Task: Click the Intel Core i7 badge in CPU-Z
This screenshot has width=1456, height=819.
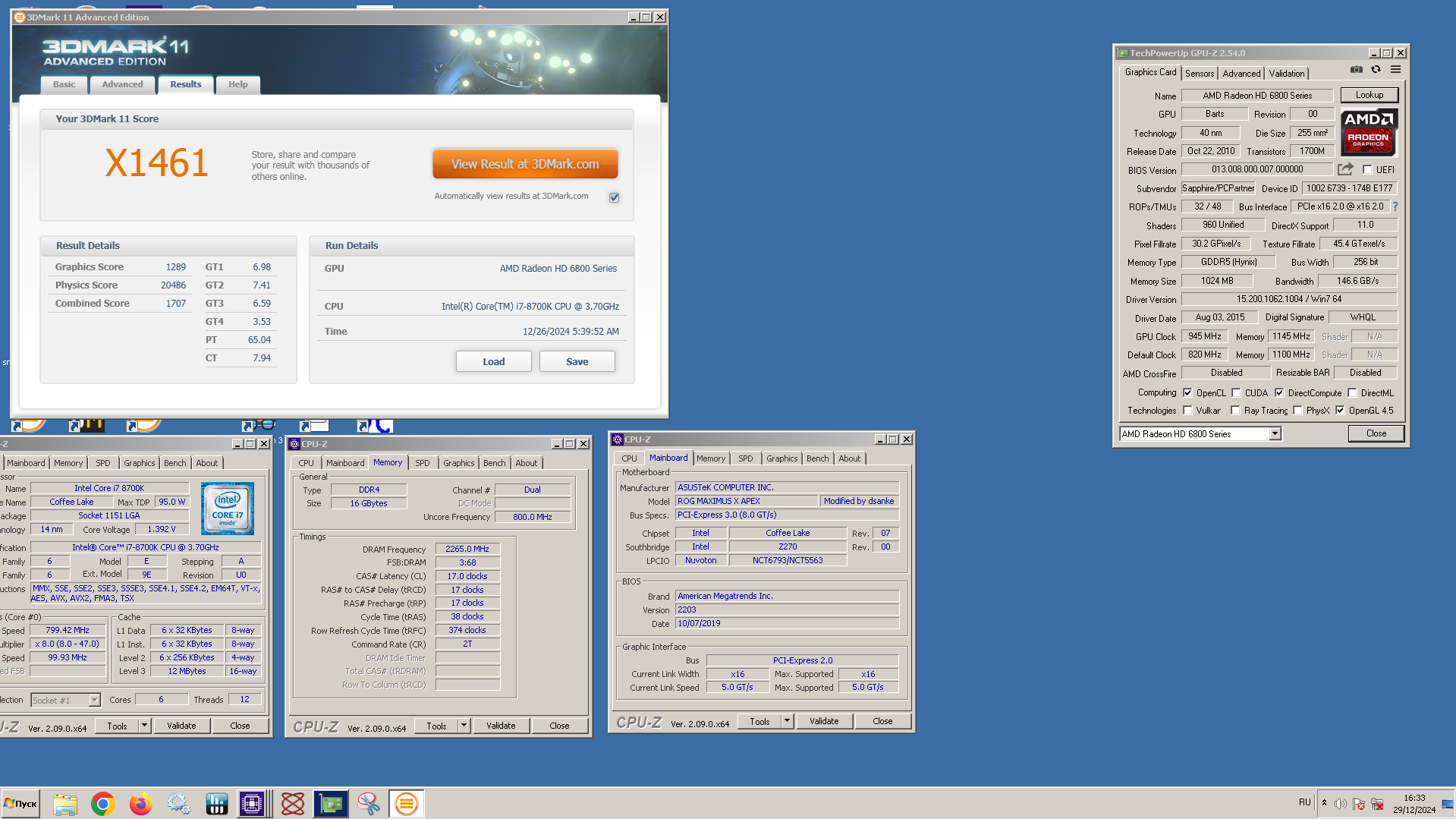Action: click(228, 509)
